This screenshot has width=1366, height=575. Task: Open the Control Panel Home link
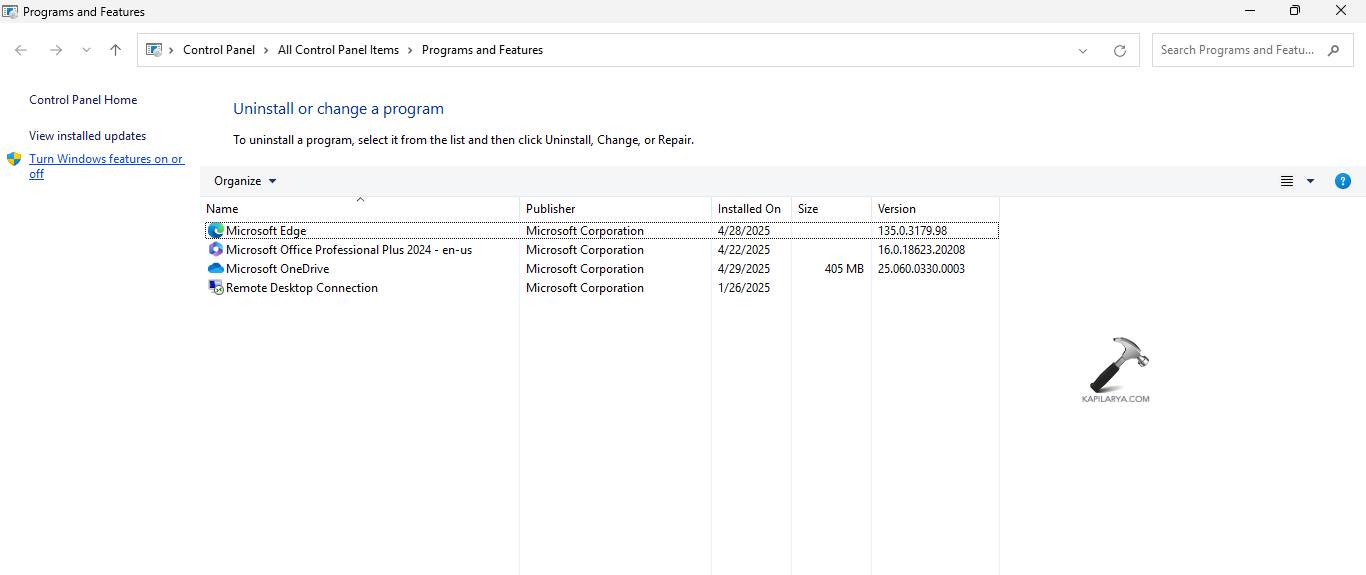(83, 100)
